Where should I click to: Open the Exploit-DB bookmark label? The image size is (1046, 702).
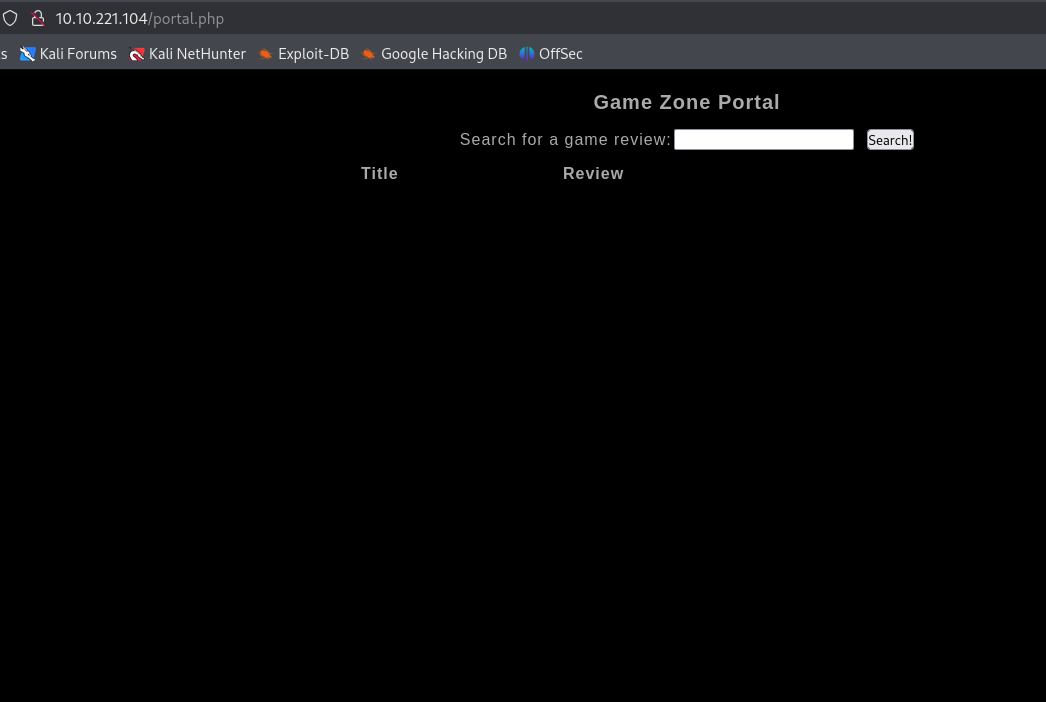[x=313, y=54]
